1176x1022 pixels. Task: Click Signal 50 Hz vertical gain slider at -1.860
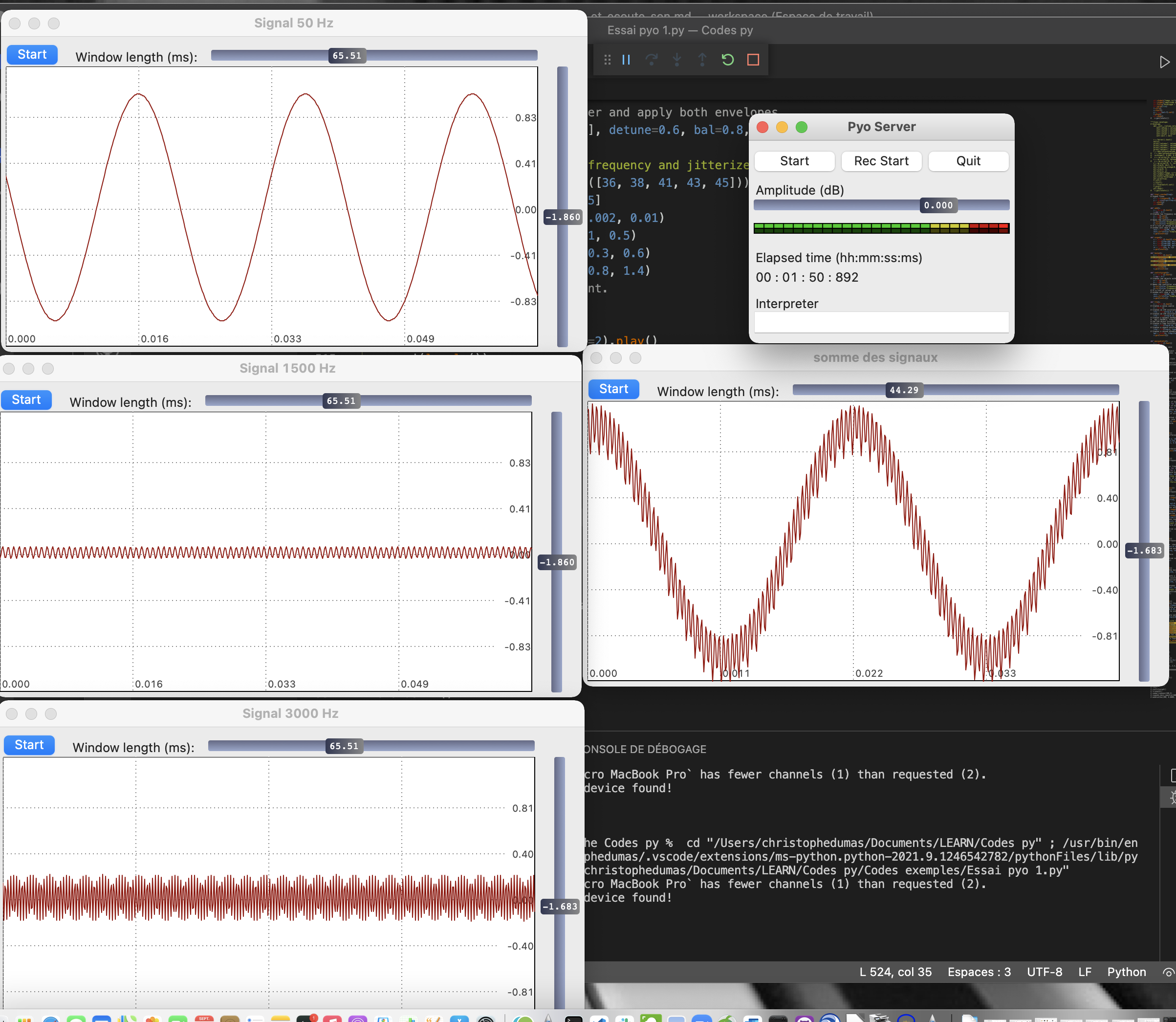click(x=563, y=217)
